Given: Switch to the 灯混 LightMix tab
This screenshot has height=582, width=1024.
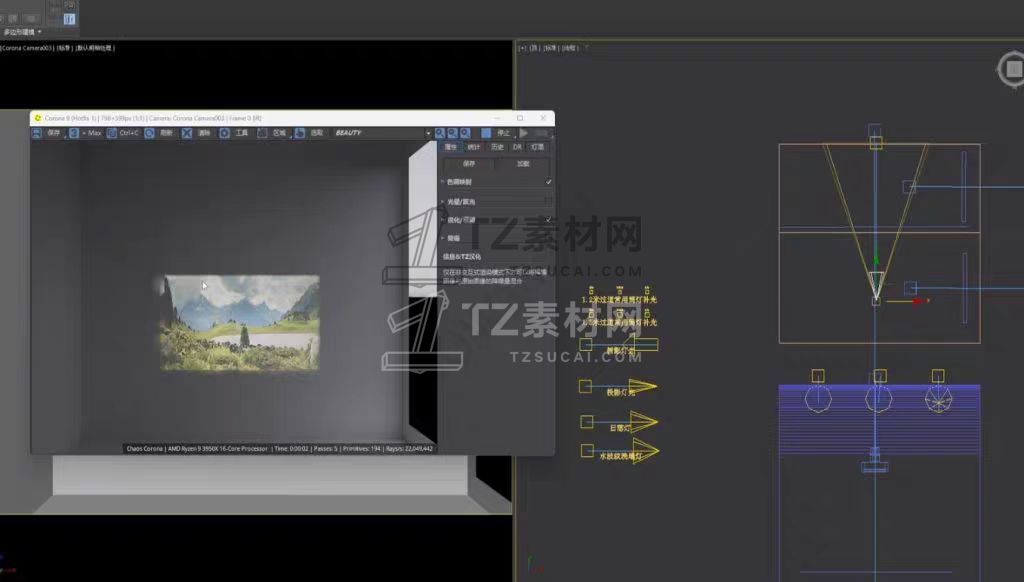Looking at the screenshot, I should coord(537,147).
